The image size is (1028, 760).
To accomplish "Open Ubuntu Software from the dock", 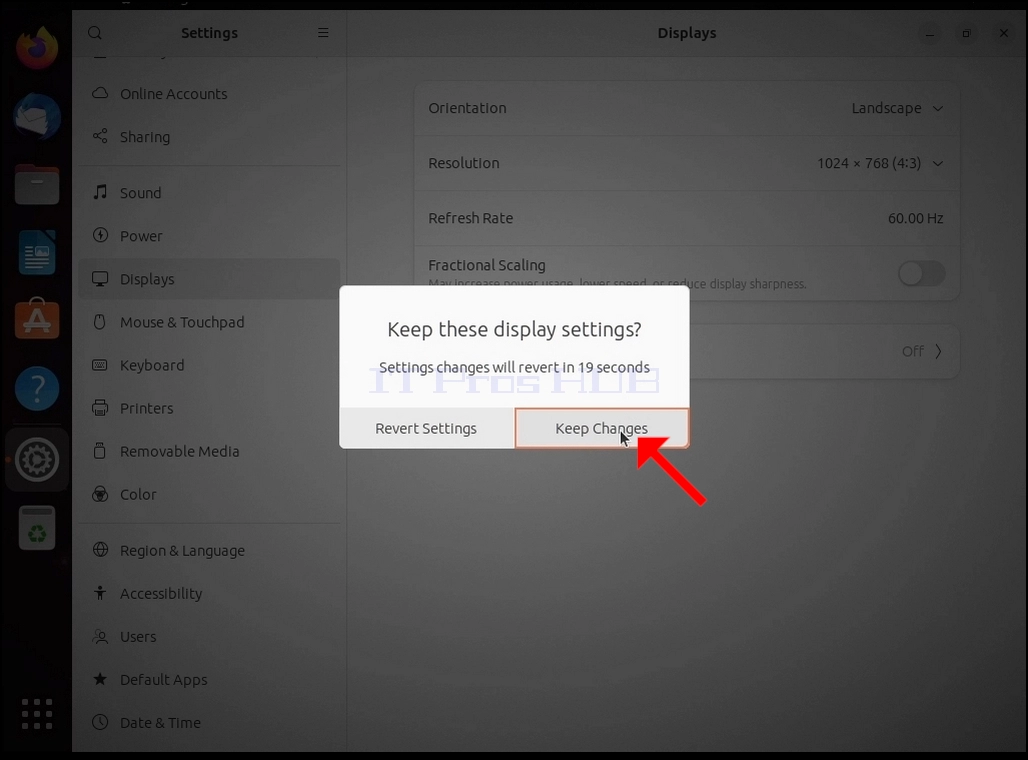I will coord(37,320).
